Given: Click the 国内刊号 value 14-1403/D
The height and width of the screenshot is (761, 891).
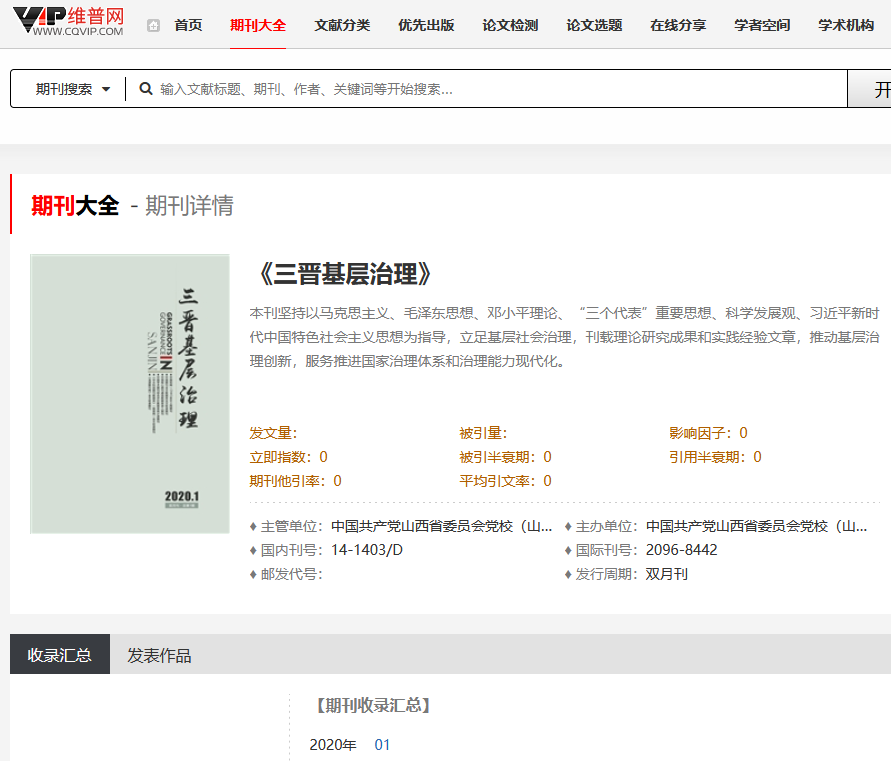Looking at the screenshot, I should (367, 550).
